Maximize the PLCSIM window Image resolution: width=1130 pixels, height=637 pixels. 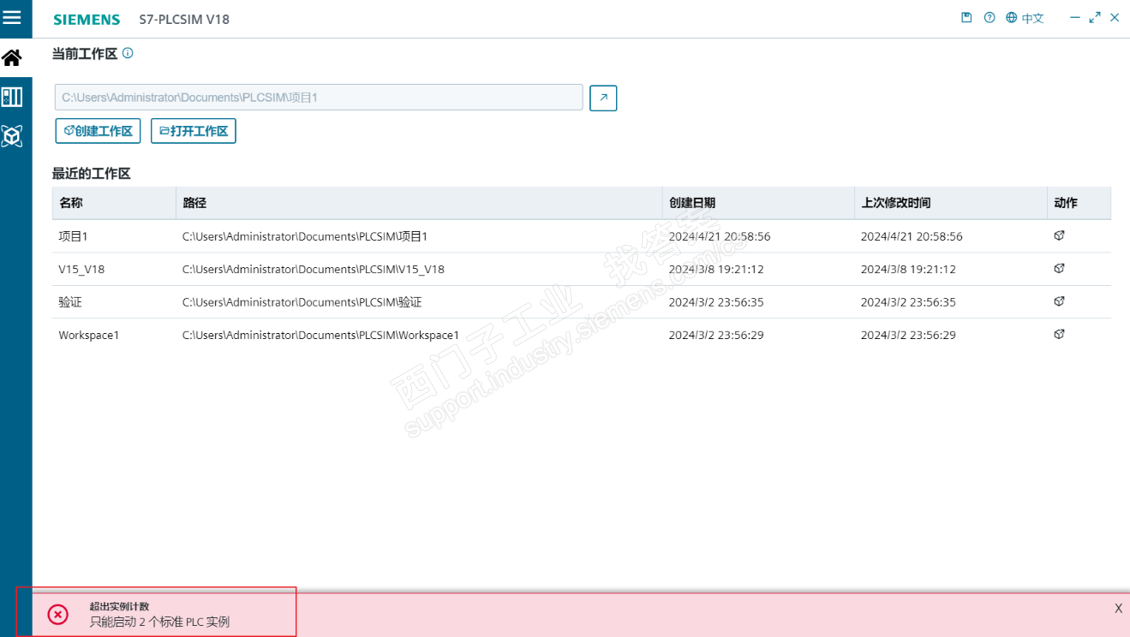1095,17
